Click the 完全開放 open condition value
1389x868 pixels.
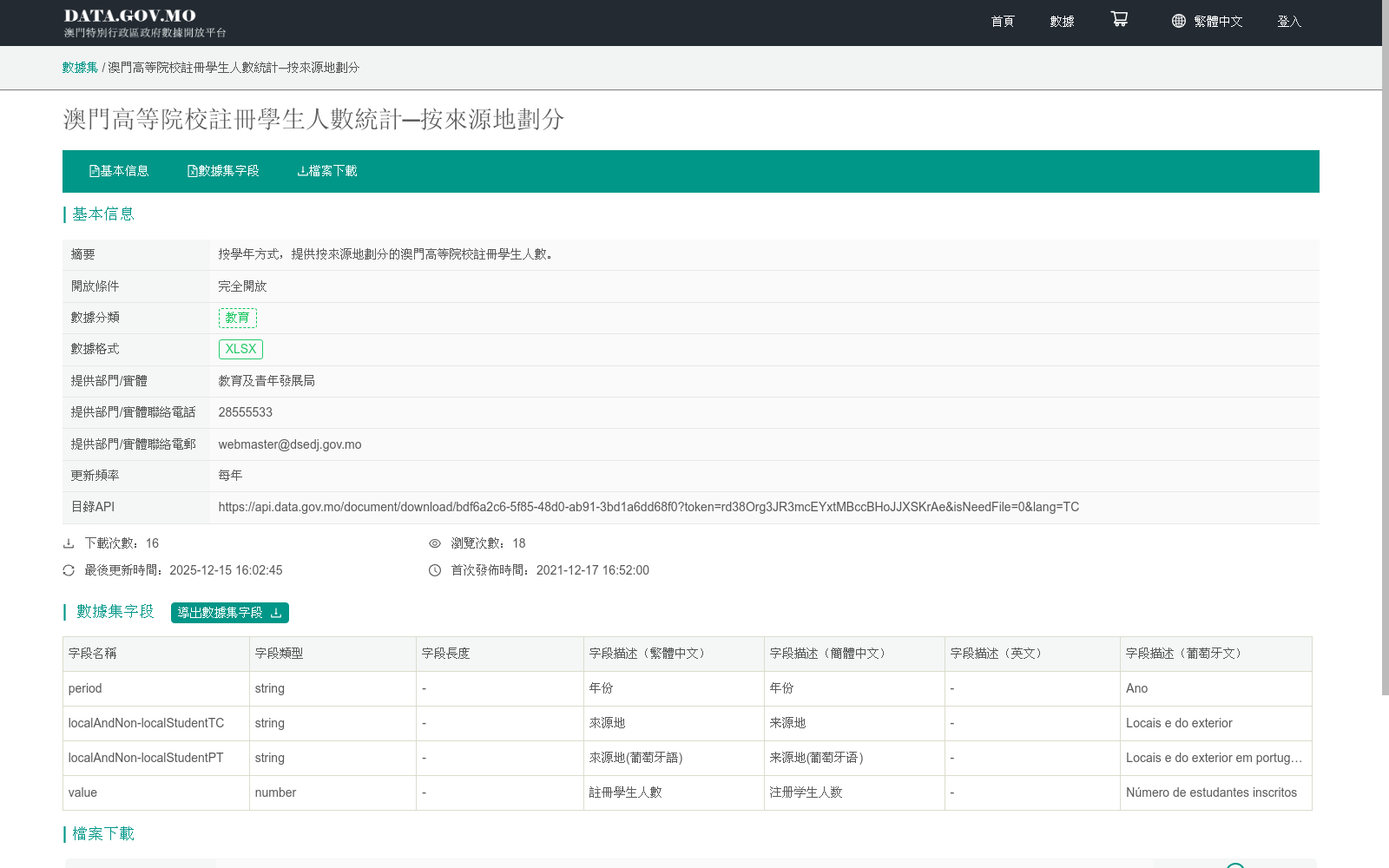[x=242, y=286]
